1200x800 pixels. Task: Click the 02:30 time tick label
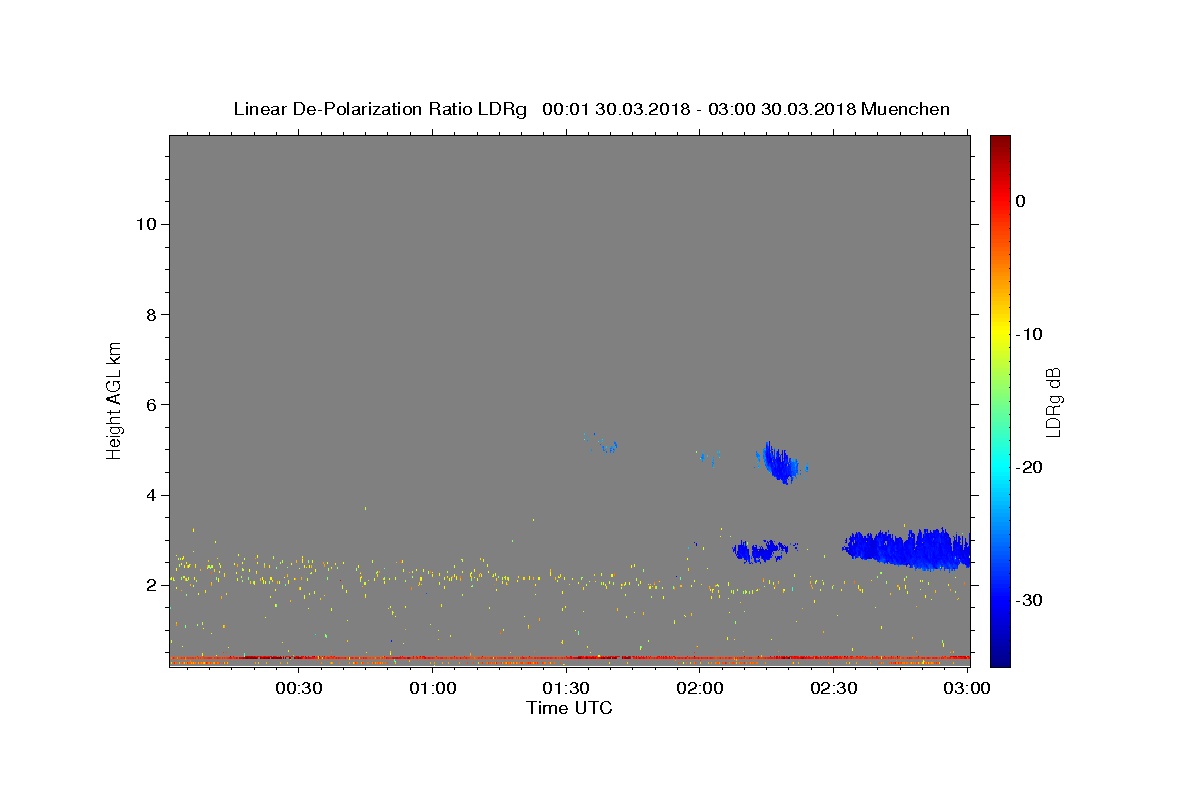pos(833,689)
